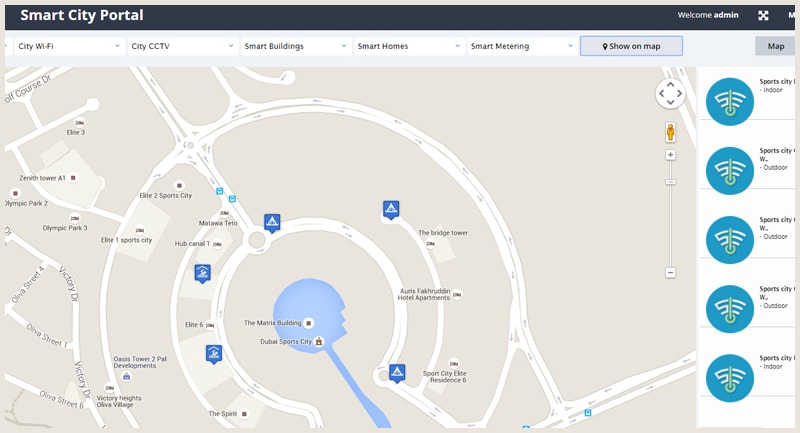This screenshot has height=433, width=800.
Task: Click the zoom out minus button
Action: 670,272
